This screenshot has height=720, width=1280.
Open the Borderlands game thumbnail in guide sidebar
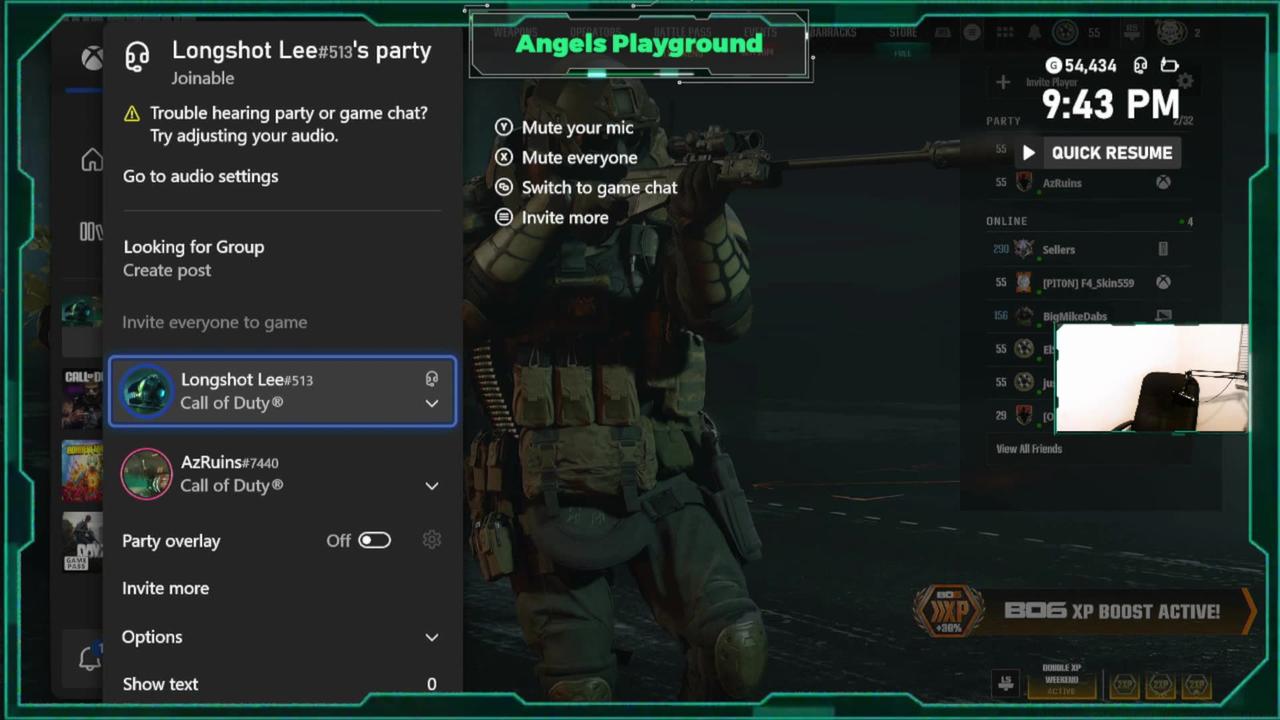point(82,471)
